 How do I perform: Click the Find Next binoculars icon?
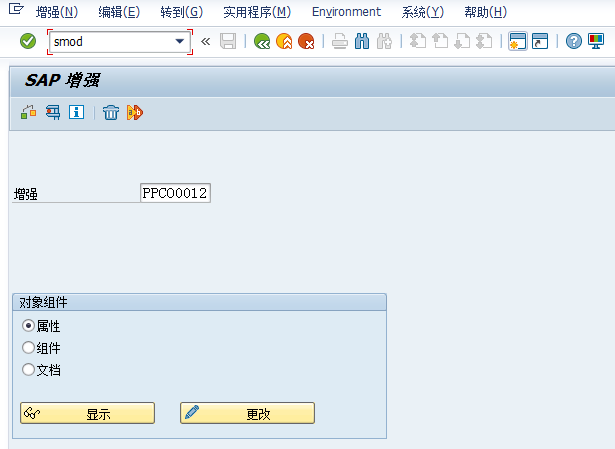tap(384, 41)
